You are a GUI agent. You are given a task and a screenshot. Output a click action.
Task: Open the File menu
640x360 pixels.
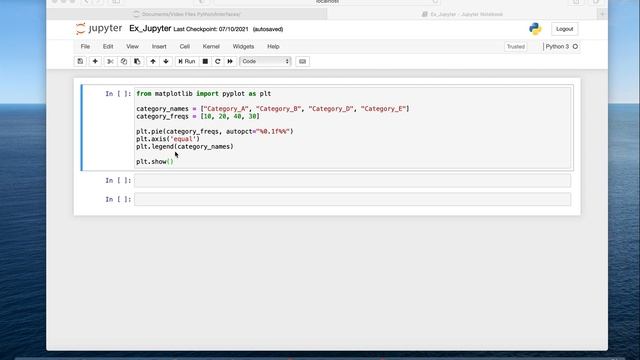coord(85,47)
